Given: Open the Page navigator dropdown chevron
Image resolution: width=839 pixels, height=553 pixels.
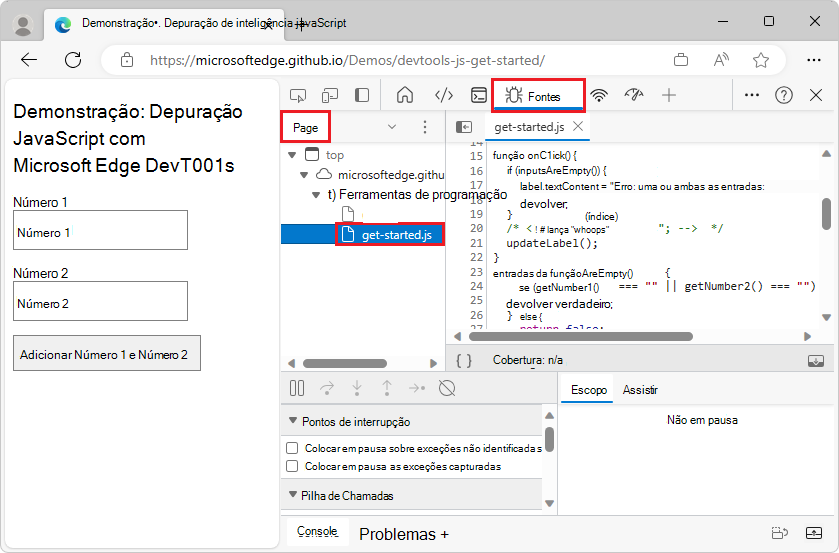Looking at the screenshot, I should tap(391, 127).
